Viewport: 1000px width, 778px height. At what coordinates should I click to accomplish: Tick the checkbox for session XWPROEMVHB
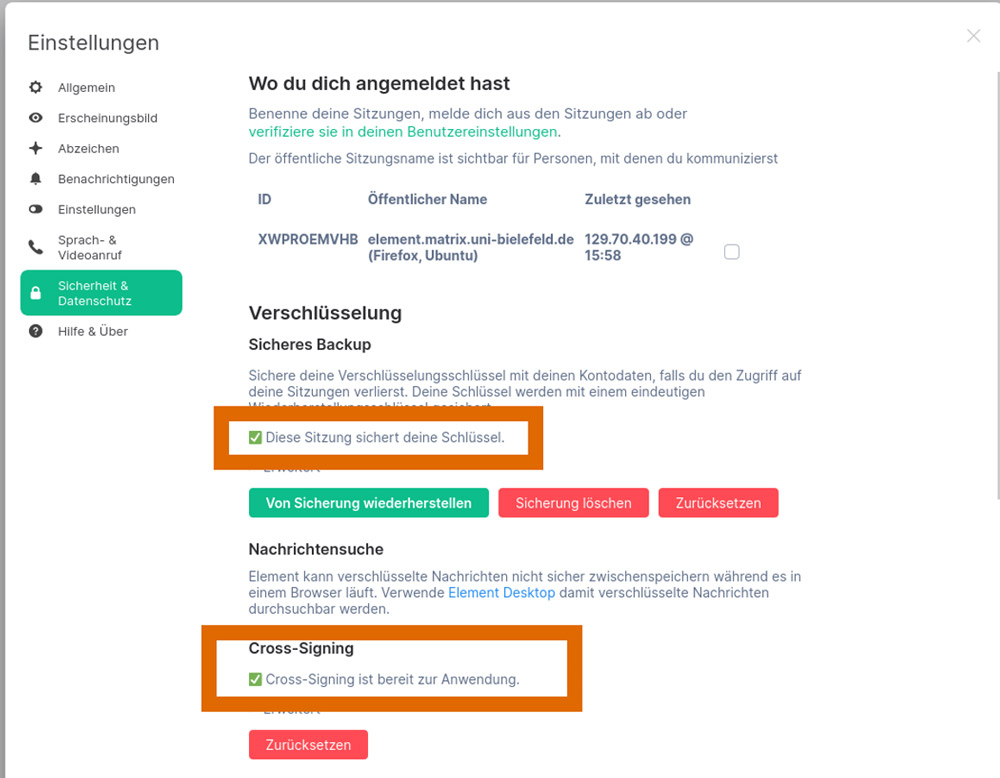pos(732,252)
